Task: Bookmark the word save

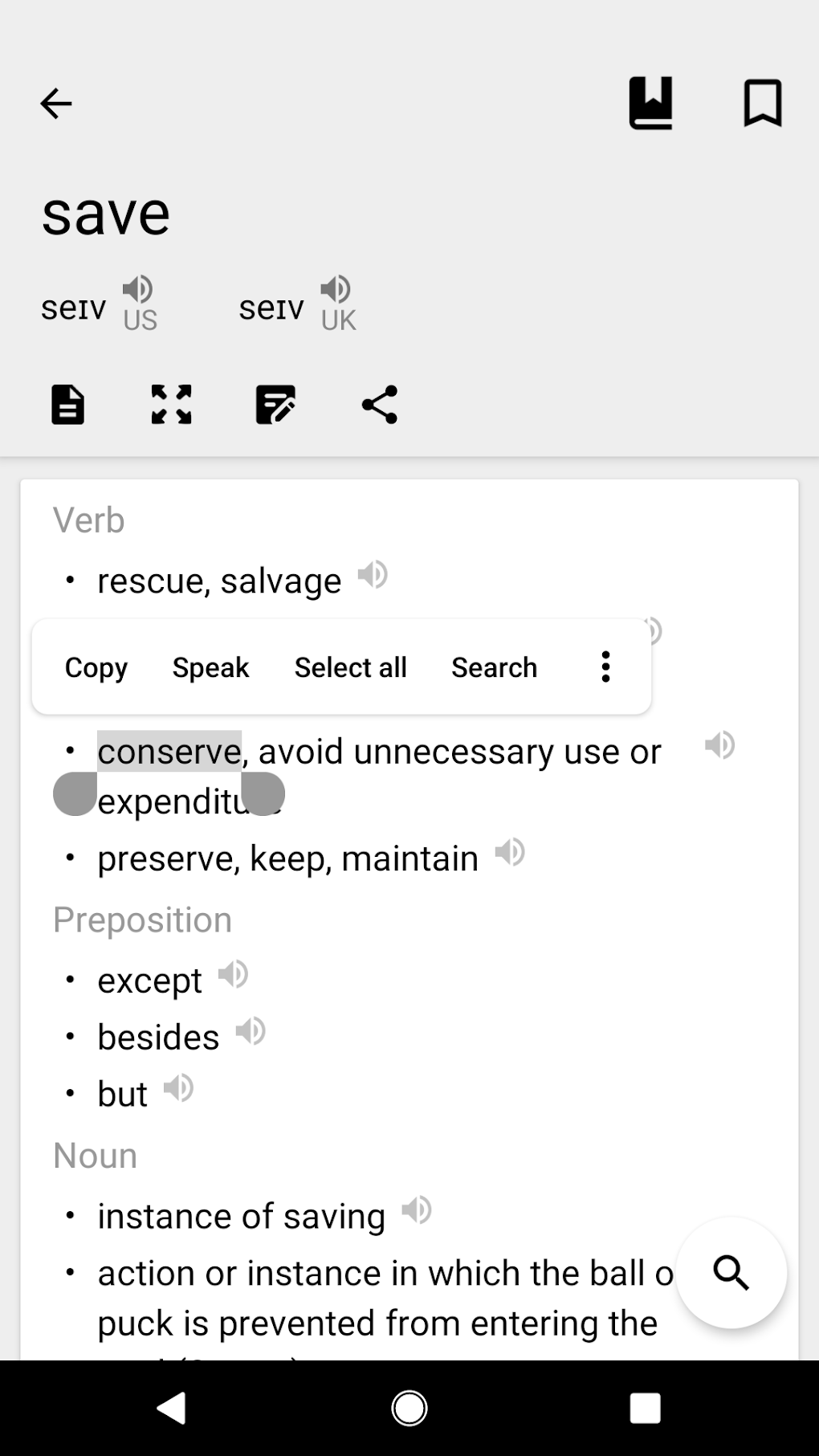Action: click(x=762, y=103)
